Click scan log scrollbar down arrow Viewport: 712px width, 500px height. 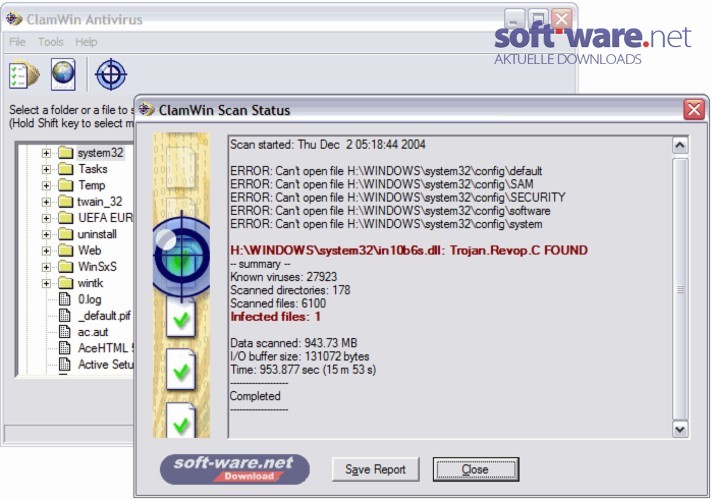680,429
